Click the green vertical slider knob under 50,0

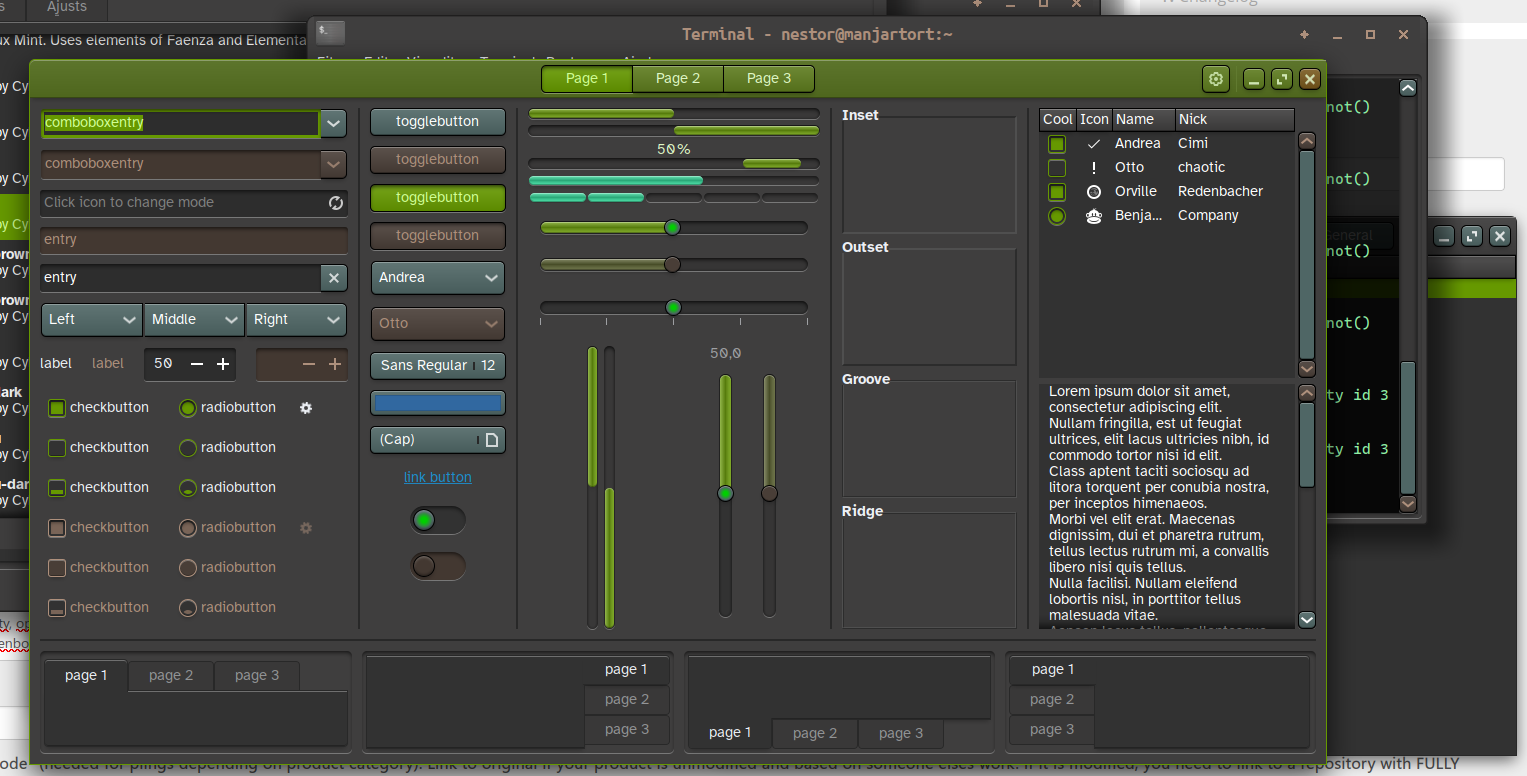pyautogui.click(x=726, y=494)
